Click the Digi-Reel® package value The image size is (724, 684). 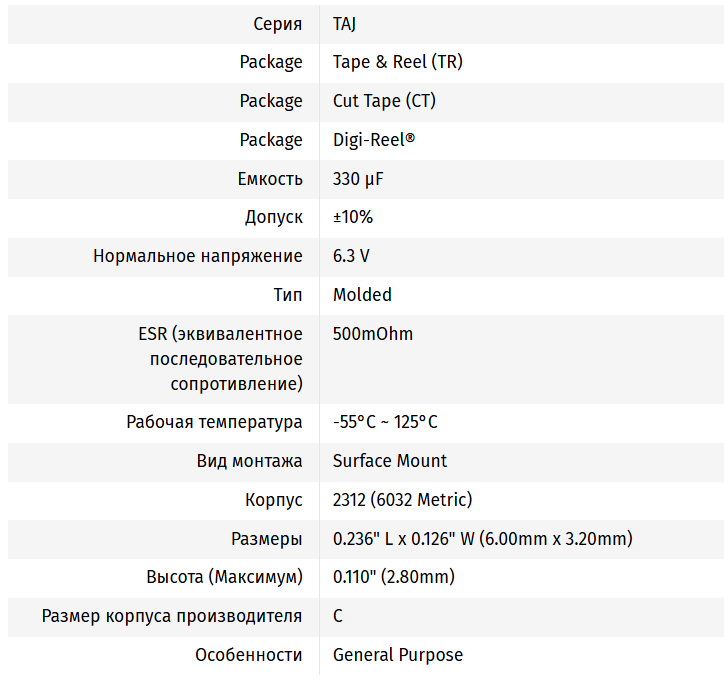tap(374, 140)
